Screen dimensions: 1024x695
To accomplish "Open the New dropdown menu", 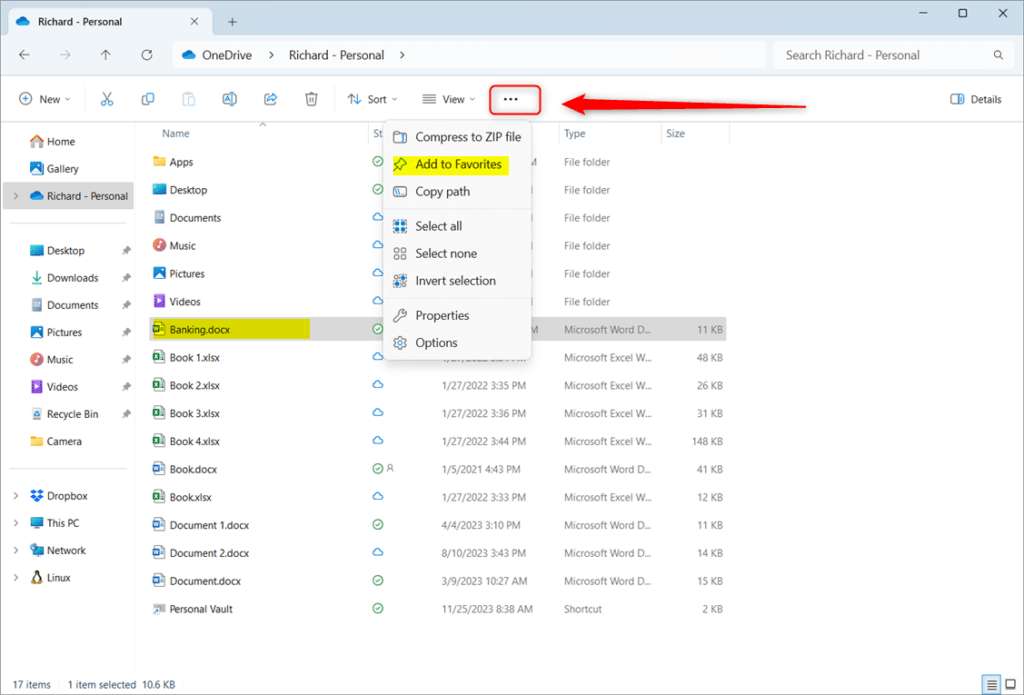I will (44, 99).
